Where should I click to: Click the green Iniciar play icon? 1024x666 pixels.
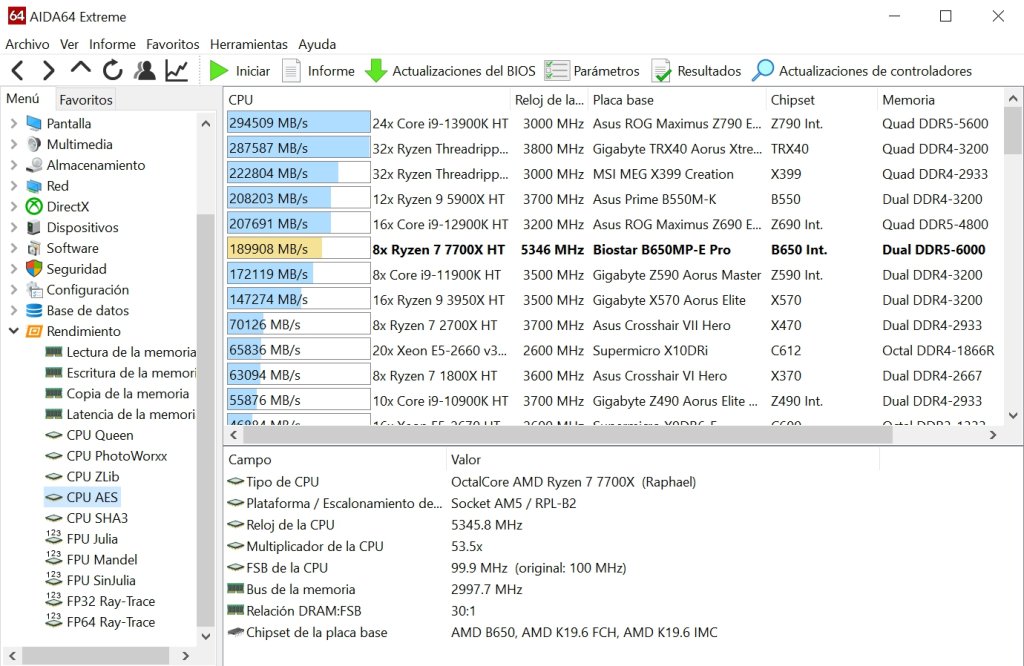(x=219, y=71)
